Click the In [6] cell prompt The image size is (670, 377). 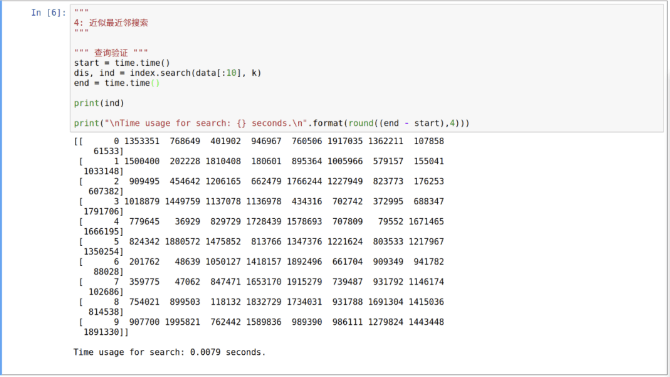48,12
